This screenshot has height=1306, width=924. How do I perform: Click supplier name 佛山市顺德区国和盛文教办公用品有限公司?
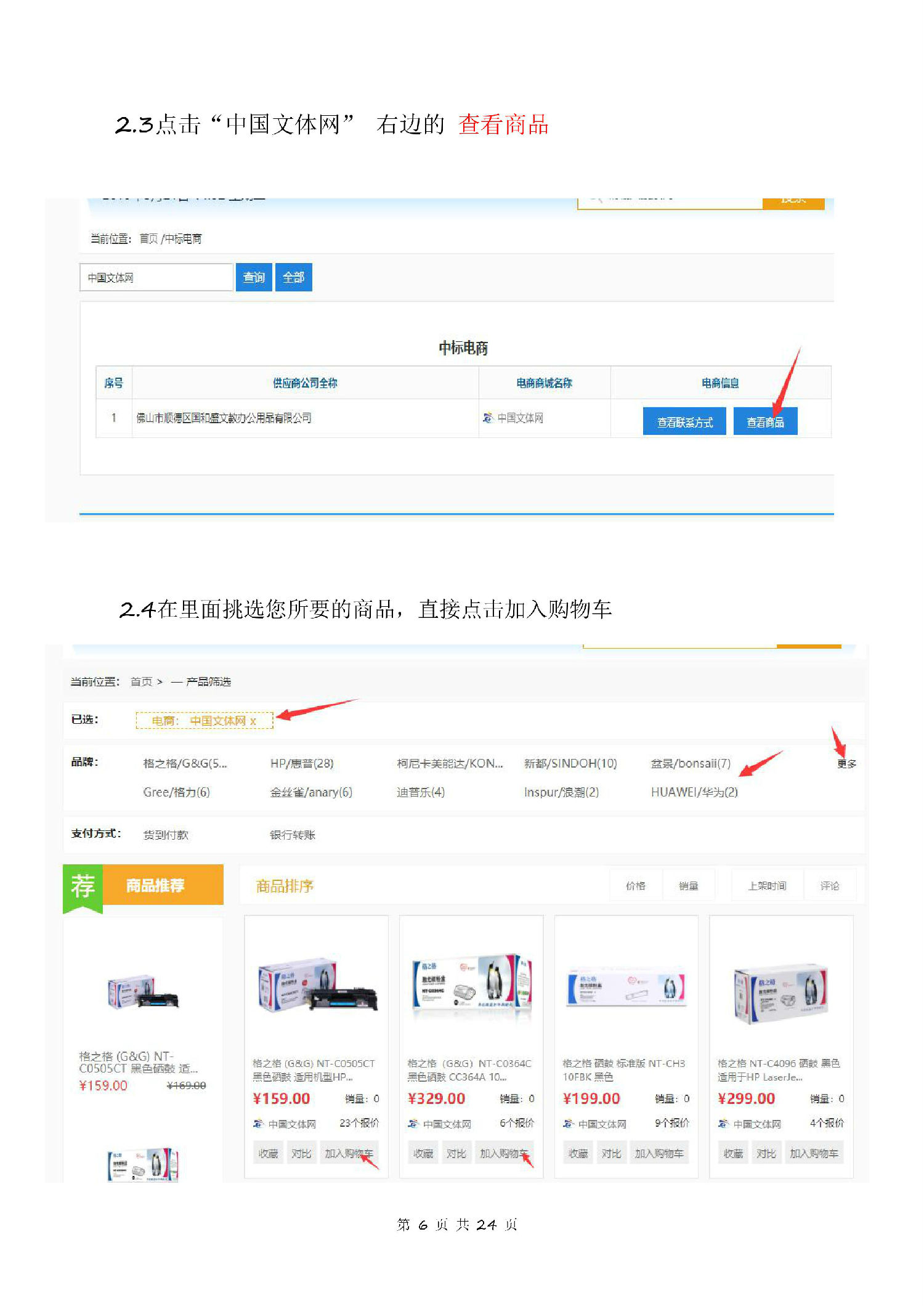pyautogui.click(x=224, y=418)
